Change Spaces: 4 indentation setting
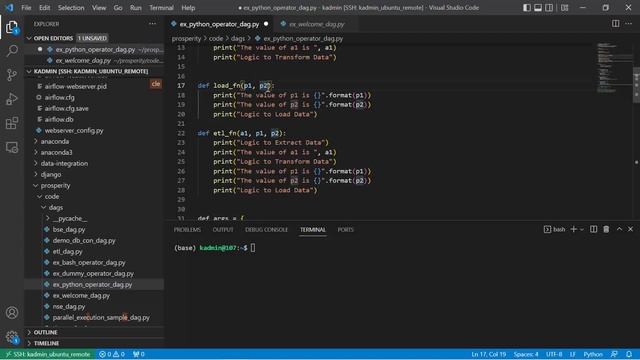 [526, 354]
